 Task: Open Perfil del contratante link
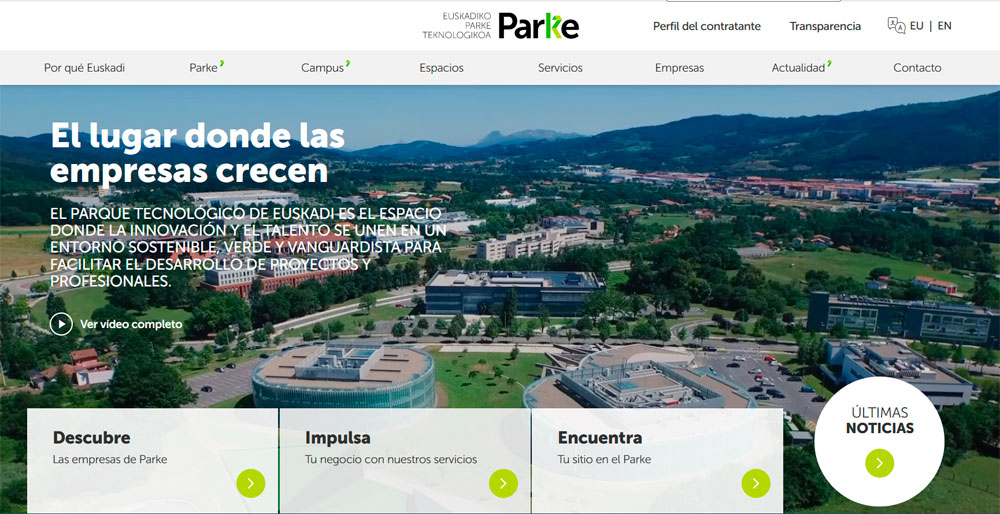coord(706,26)
